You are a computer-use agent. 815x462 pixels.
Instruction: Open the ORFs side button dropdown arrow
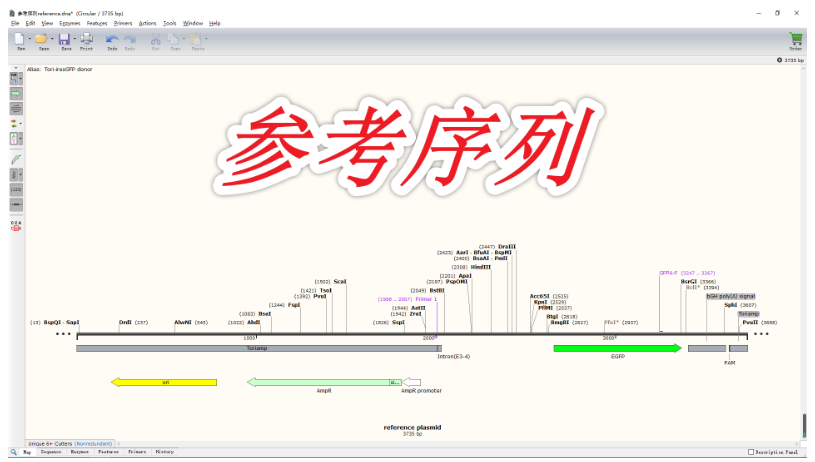21,124
